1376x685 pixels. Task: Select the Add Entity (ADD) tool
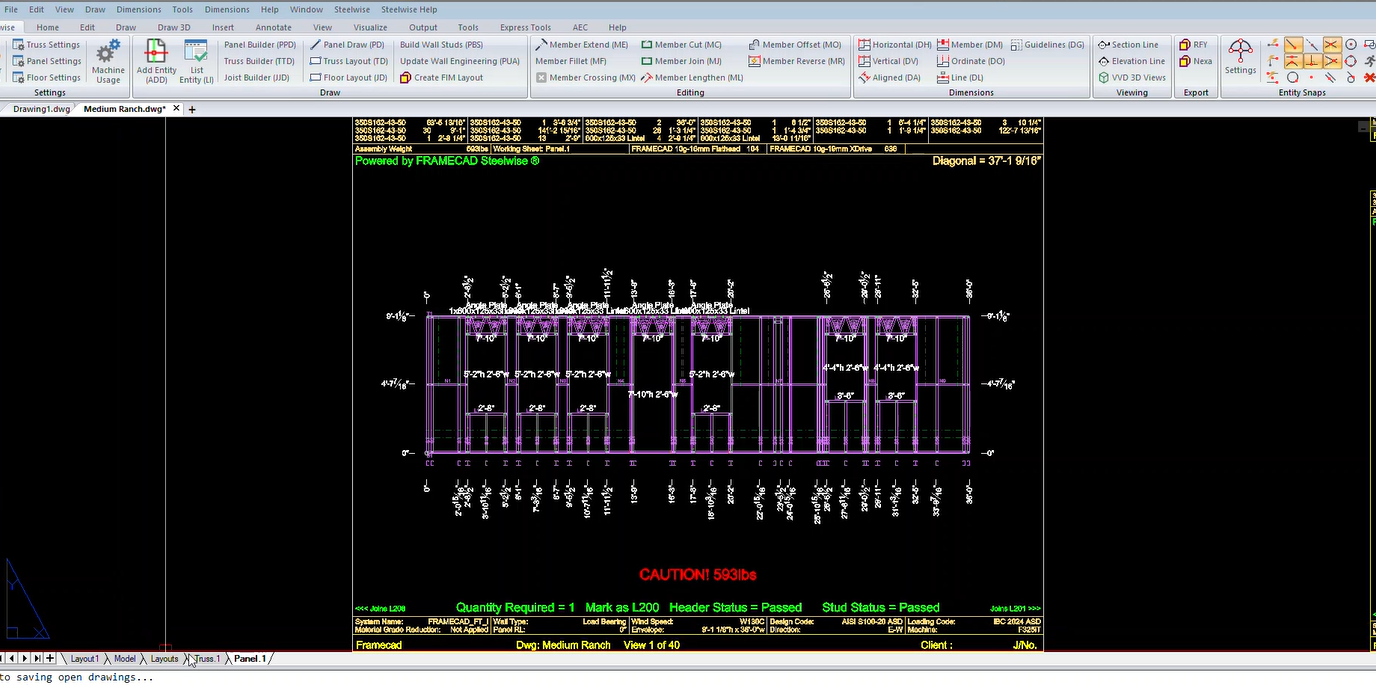tap(156, 60)
